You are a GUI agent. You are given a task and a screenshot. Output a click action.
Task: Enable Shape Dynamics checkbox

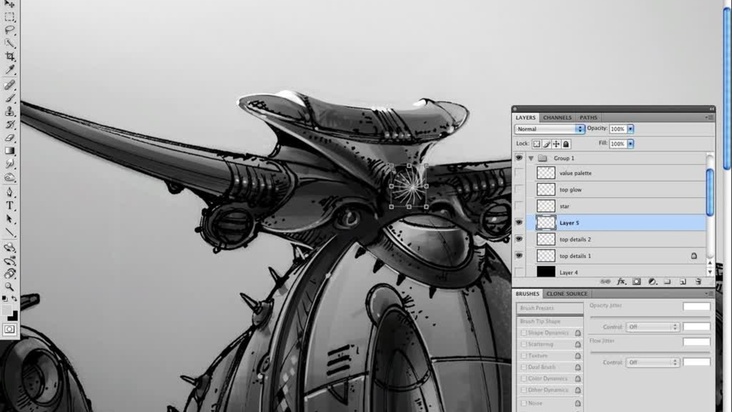[523, 333]
